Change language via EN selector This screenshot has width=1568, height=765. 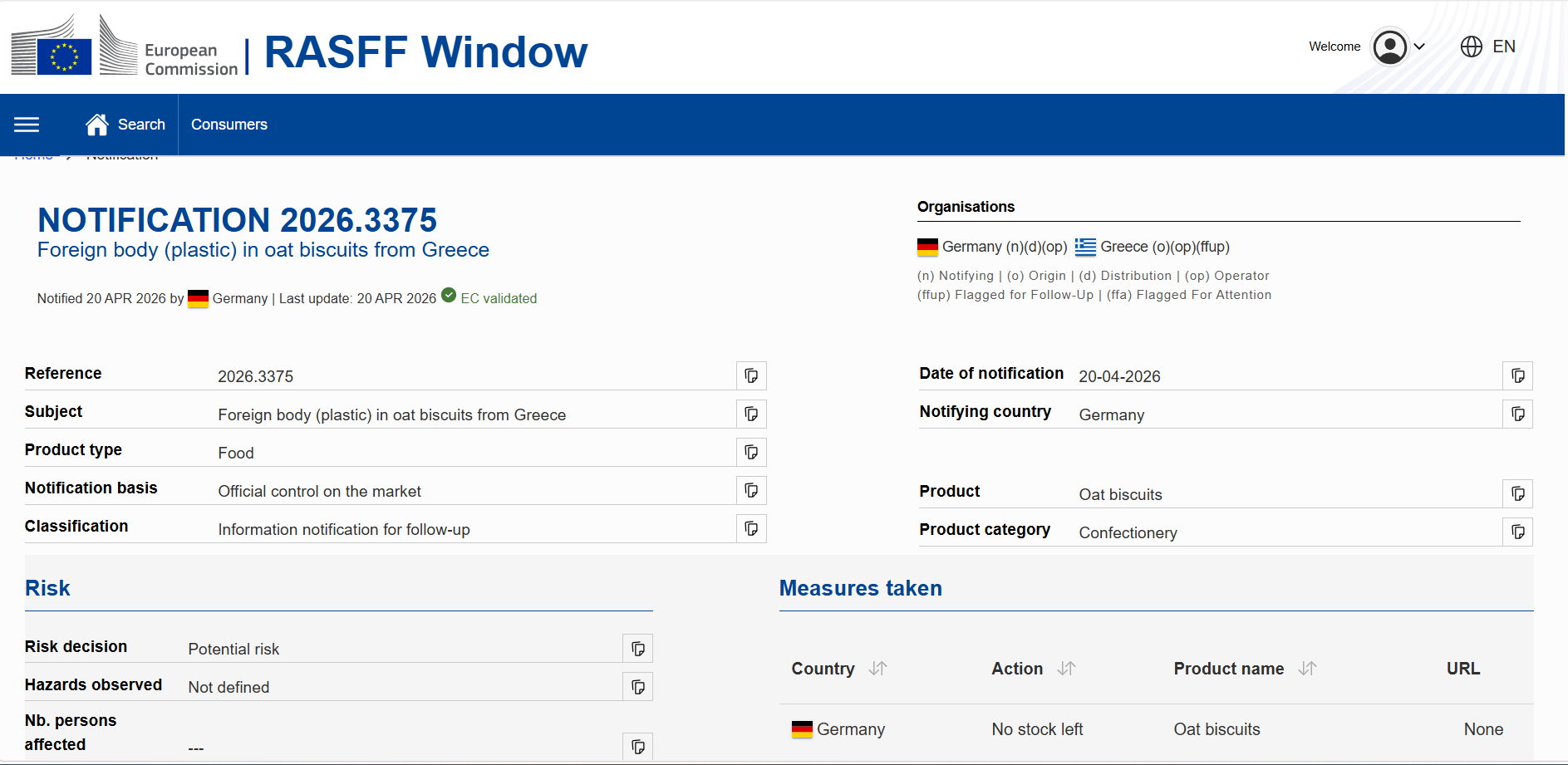tap(1488, 47)
